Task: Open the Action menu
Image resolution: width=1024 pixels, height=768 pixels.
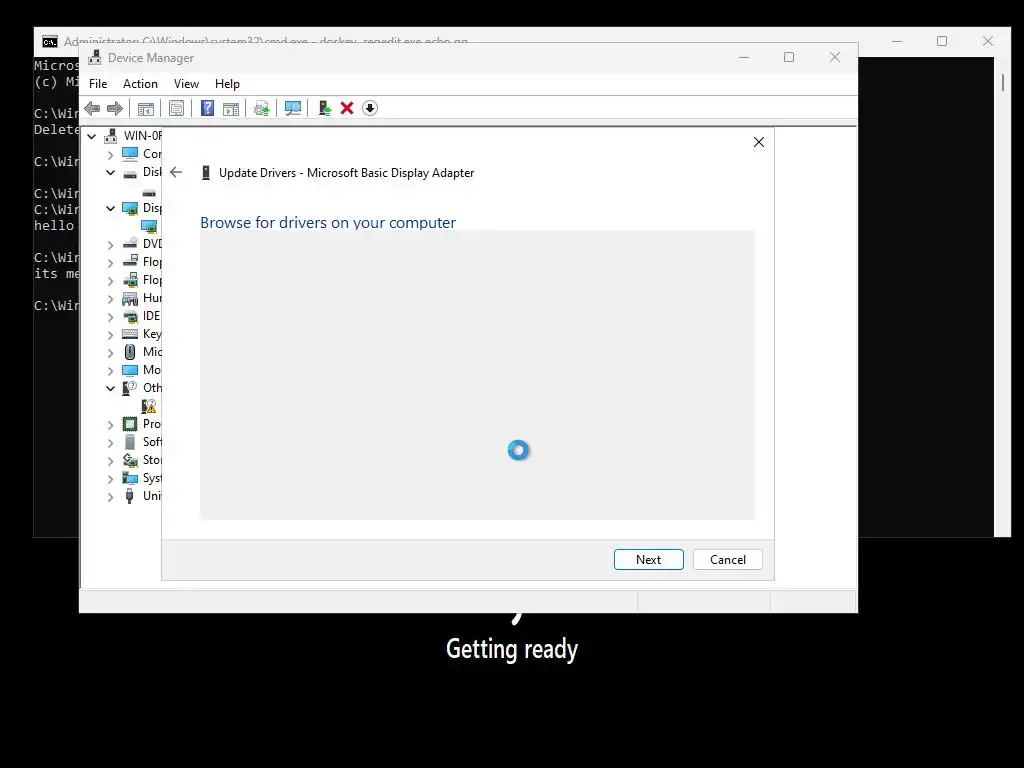Action: tap(140, 84)
